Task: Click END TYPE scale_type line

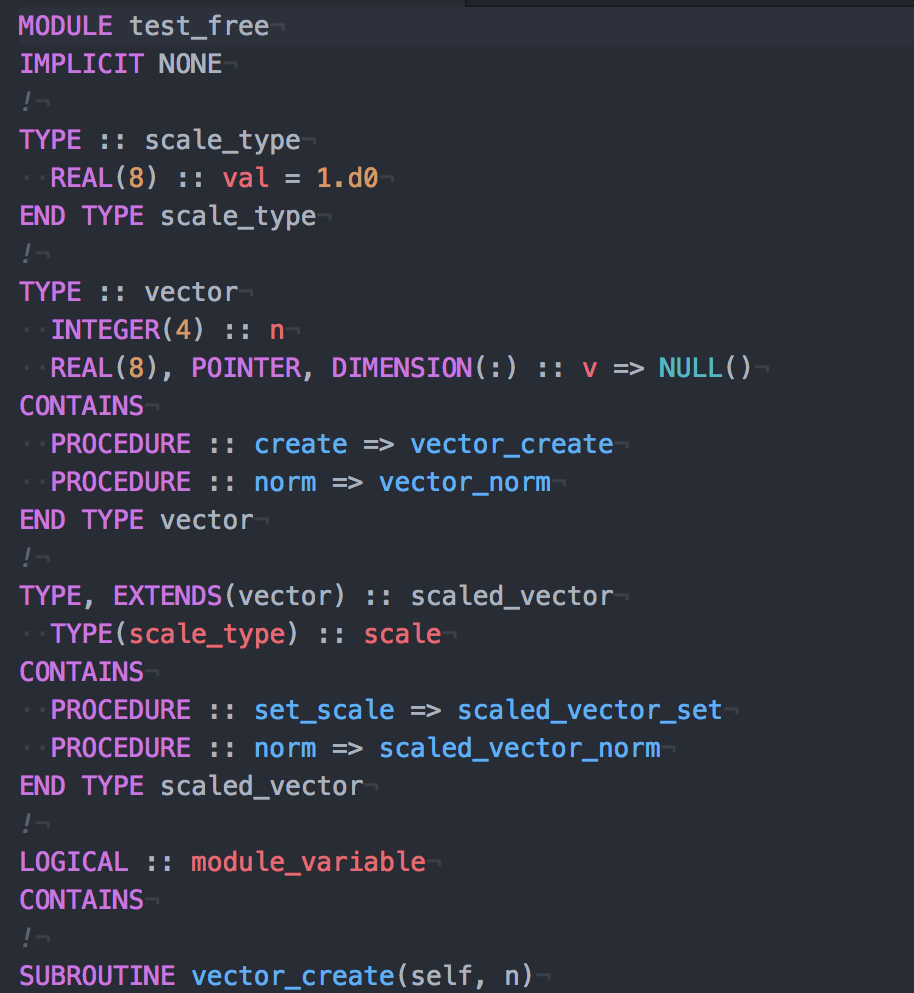Action: coord(168,217)
